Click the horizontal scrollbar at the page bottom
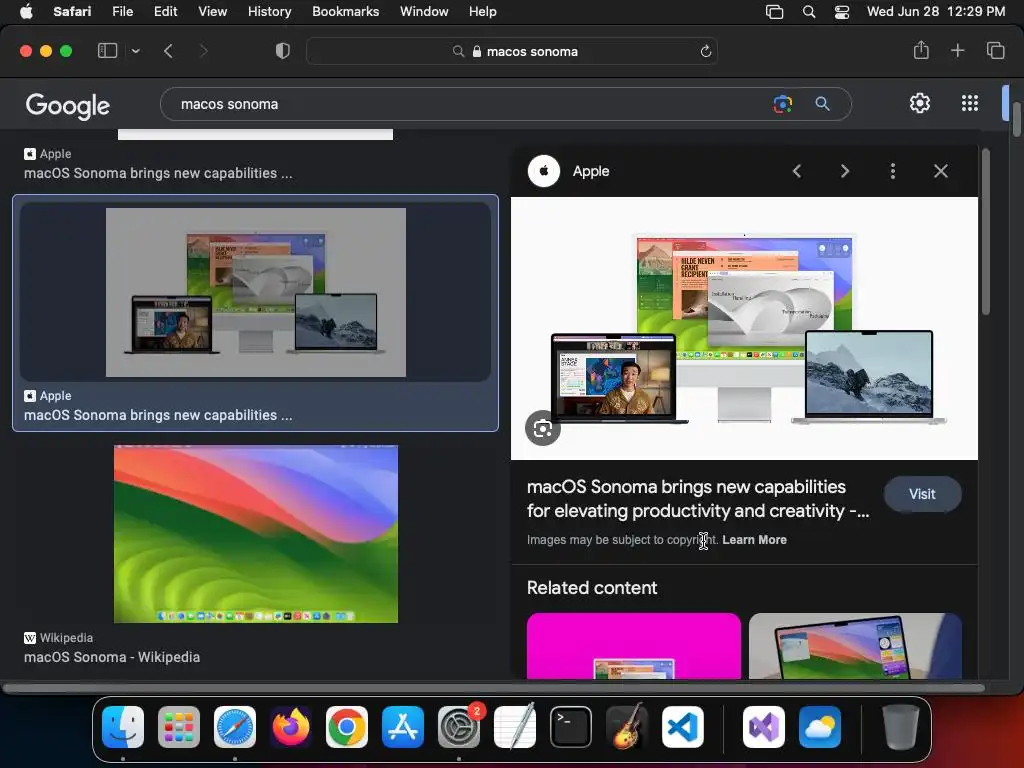1024x768 pixels. [494, 688]
